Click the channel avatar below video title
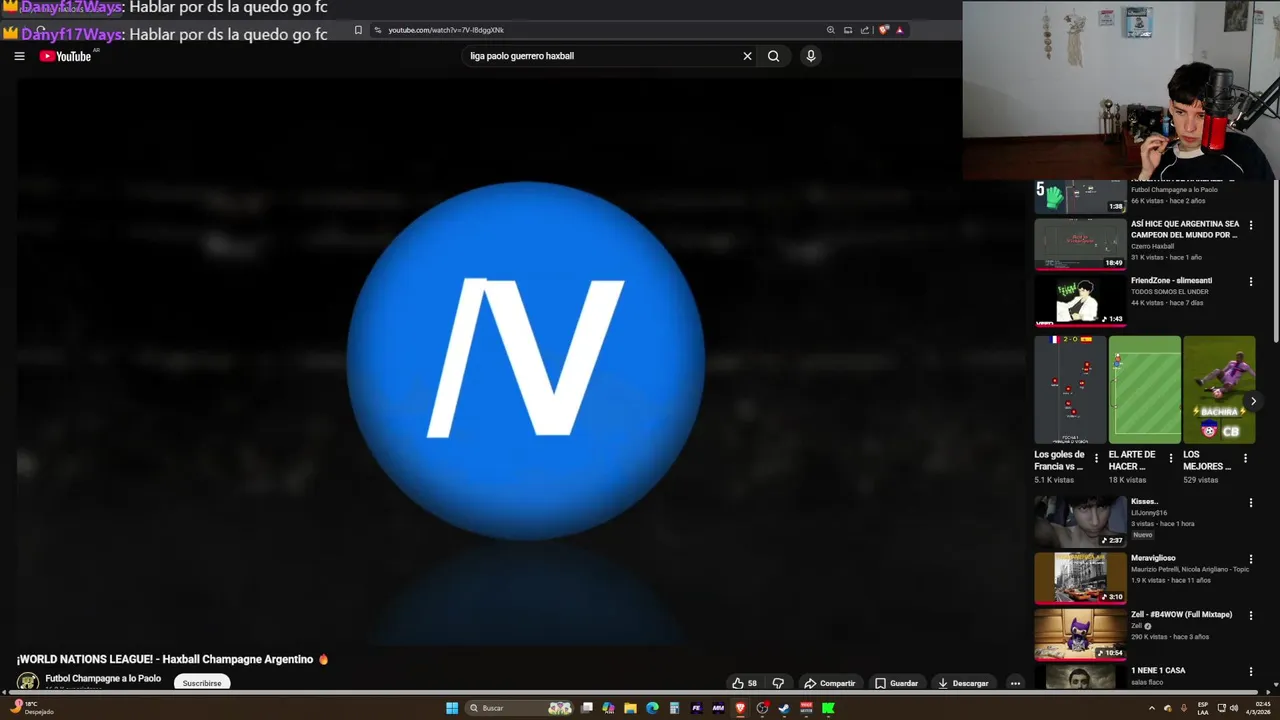1280x720 pixels. [x=28, y=682]
